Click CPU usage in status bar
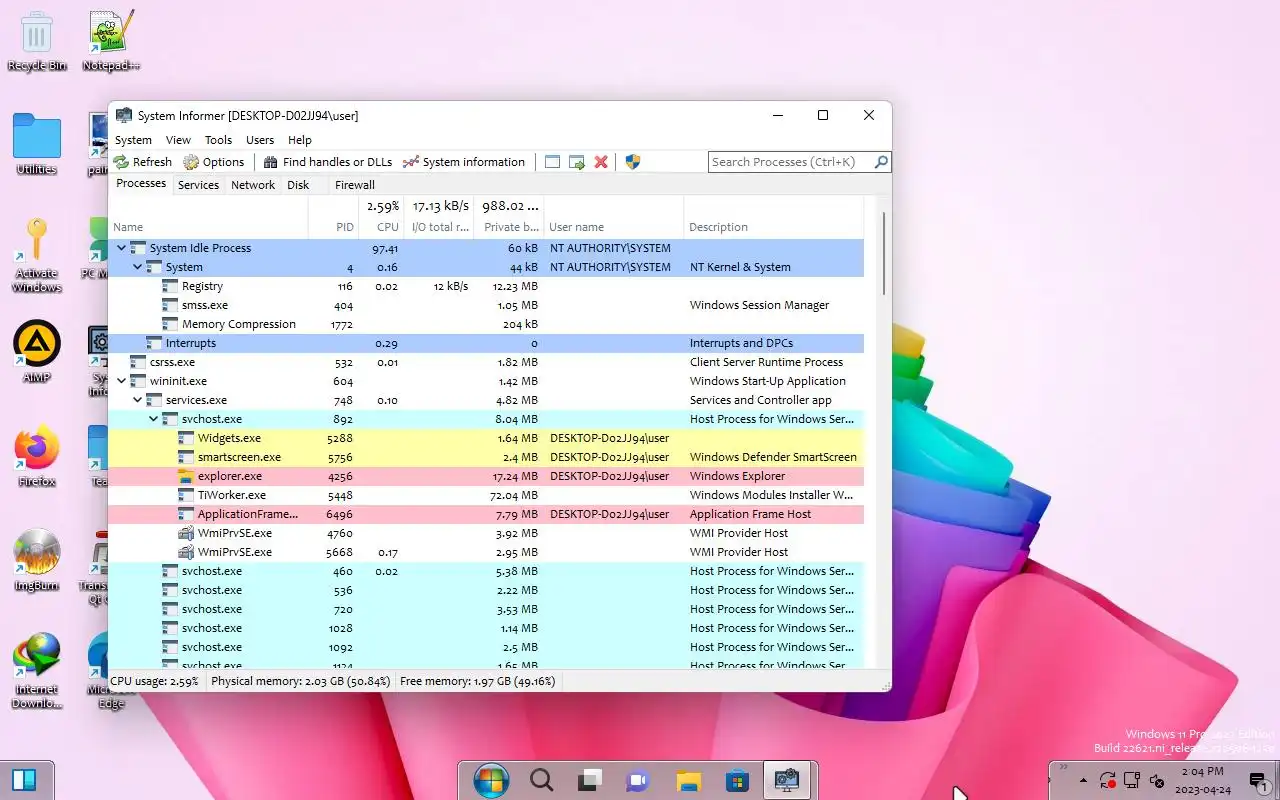This screenshot has height=800, width=1280. tap(154, 681)
